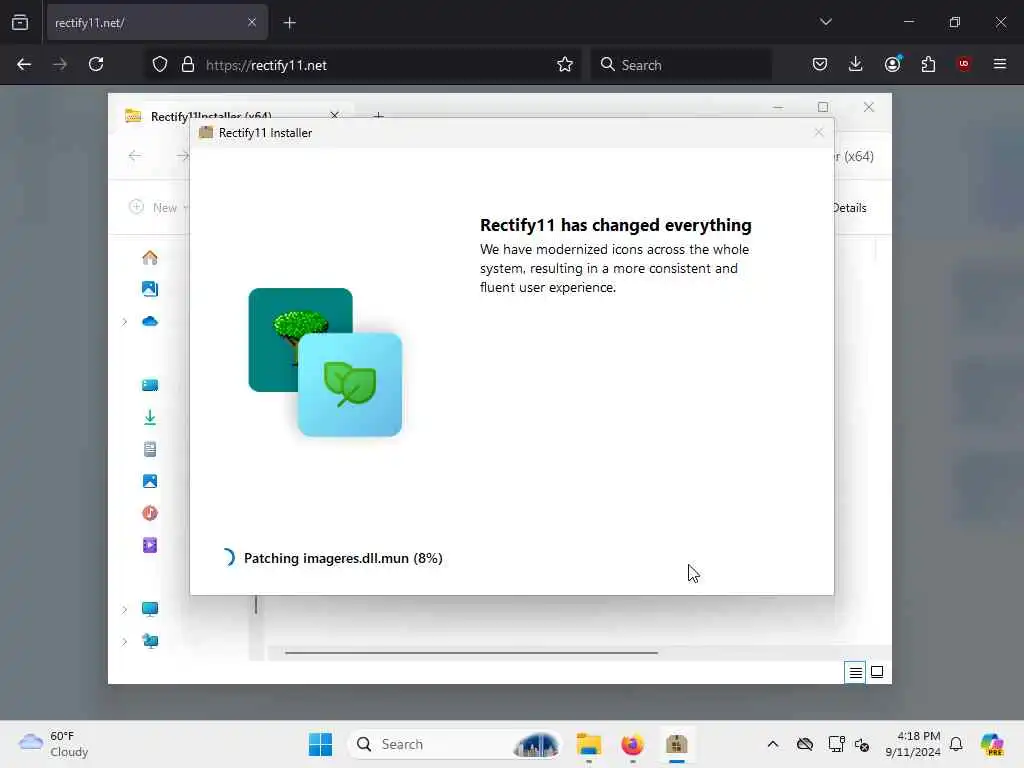Open Music folder in Explorer sidebar

point(150,513)
